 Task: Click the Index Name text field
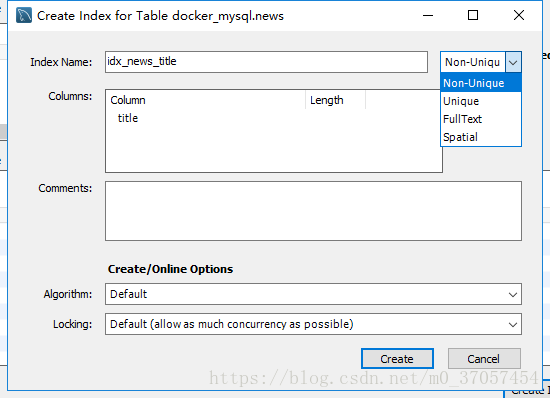(266, 62)
